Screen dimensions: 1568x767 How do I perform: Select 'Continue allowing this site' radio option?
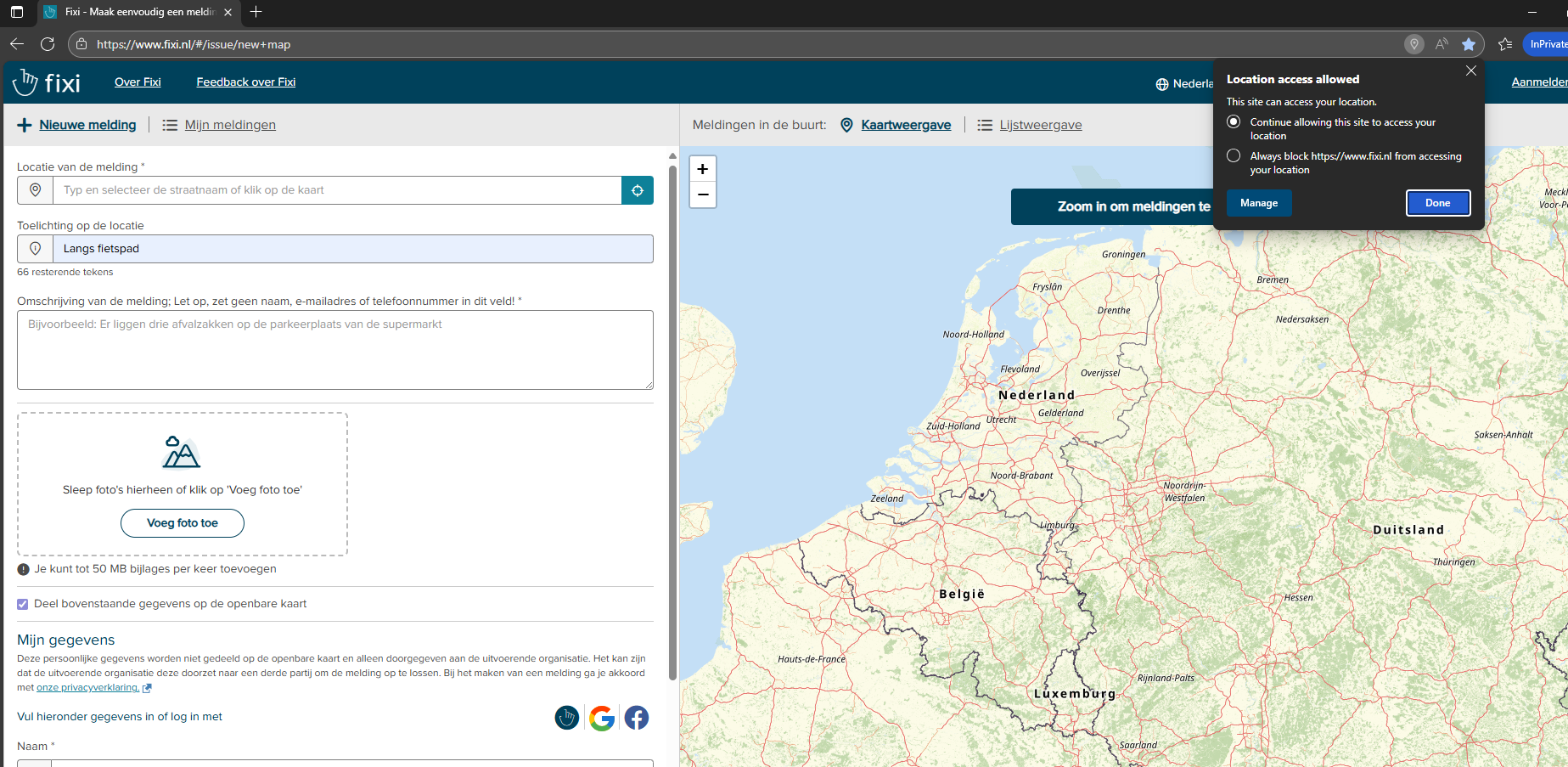click(x=1234, y=122)
